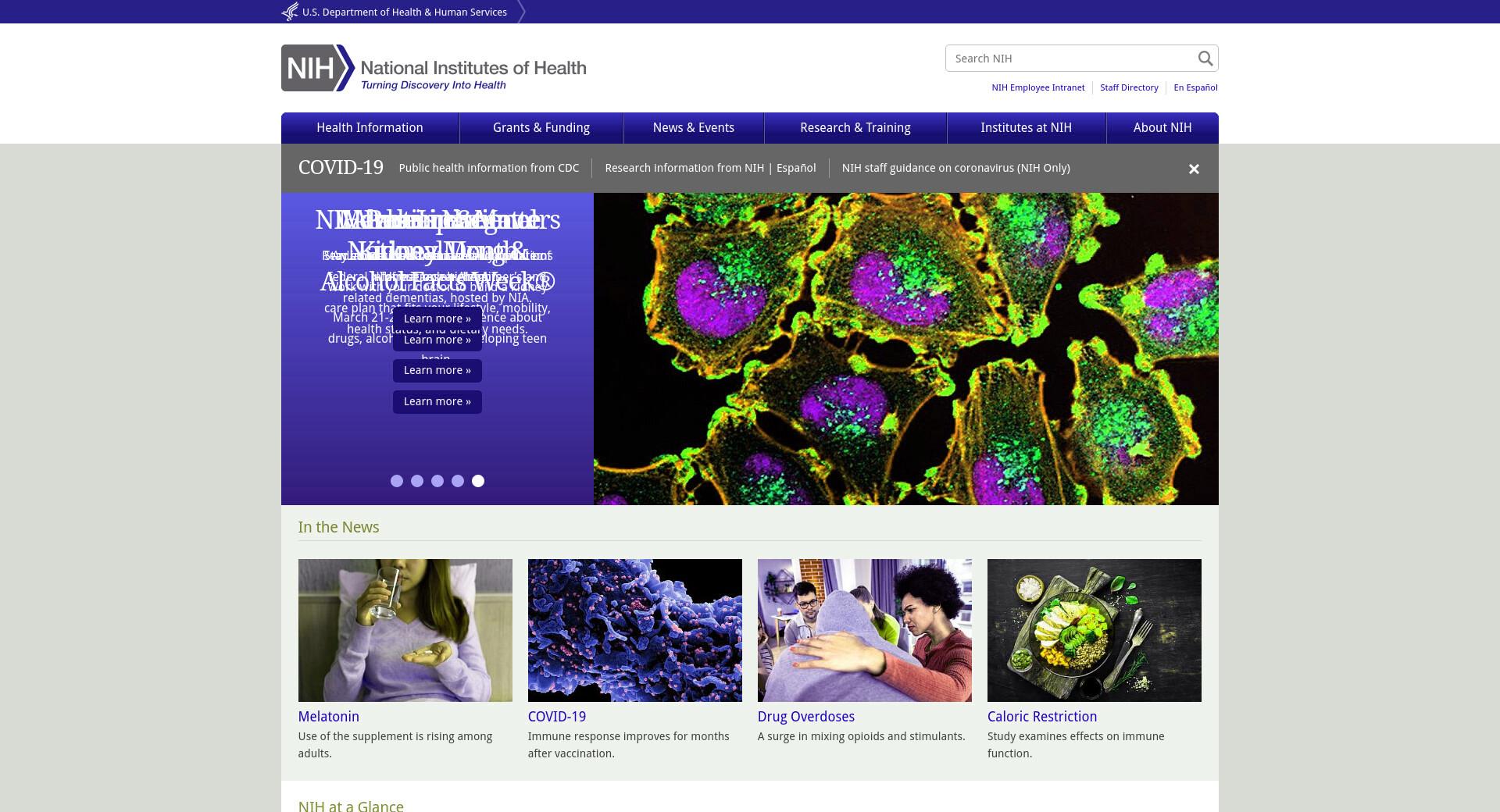1500x812 pixels.
Task: Click the bottom Learn more button
Action: click(x=437, y=401)
